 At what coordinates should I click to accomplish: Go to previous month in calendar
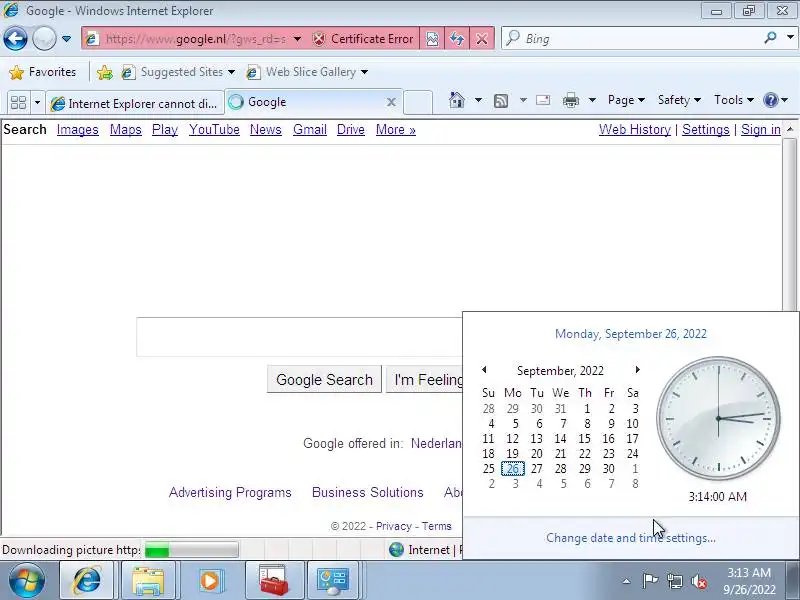click(x=484, y=369)
